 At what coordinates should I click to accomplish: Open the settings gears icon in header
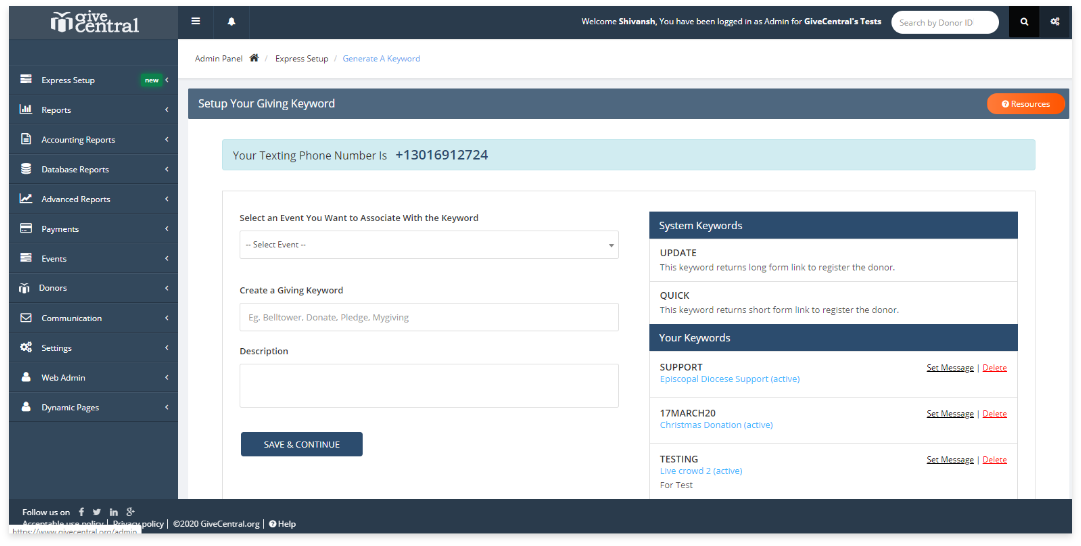click(x=1055, y=22)
